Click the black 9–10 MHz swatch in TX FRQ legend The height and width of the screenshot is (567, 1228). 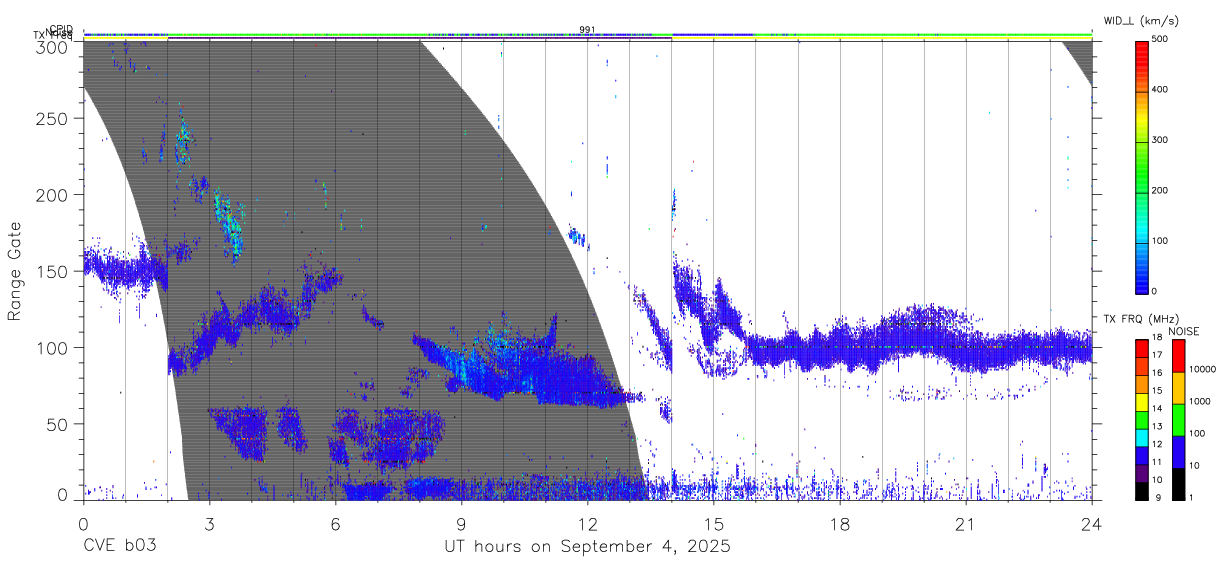(1142, 491)
